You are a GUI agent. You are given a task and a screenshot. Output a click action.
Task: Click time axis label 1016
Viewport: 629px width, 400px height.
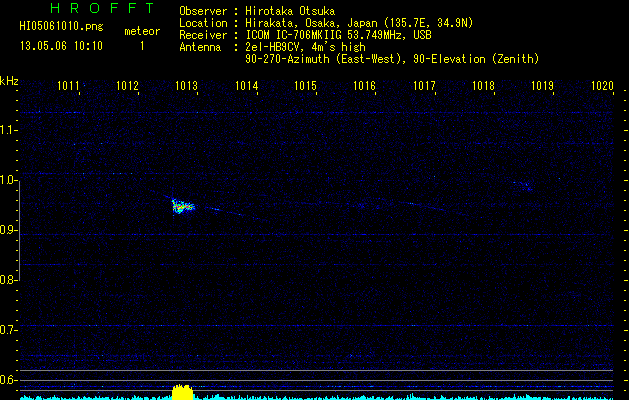coord(364,85)
